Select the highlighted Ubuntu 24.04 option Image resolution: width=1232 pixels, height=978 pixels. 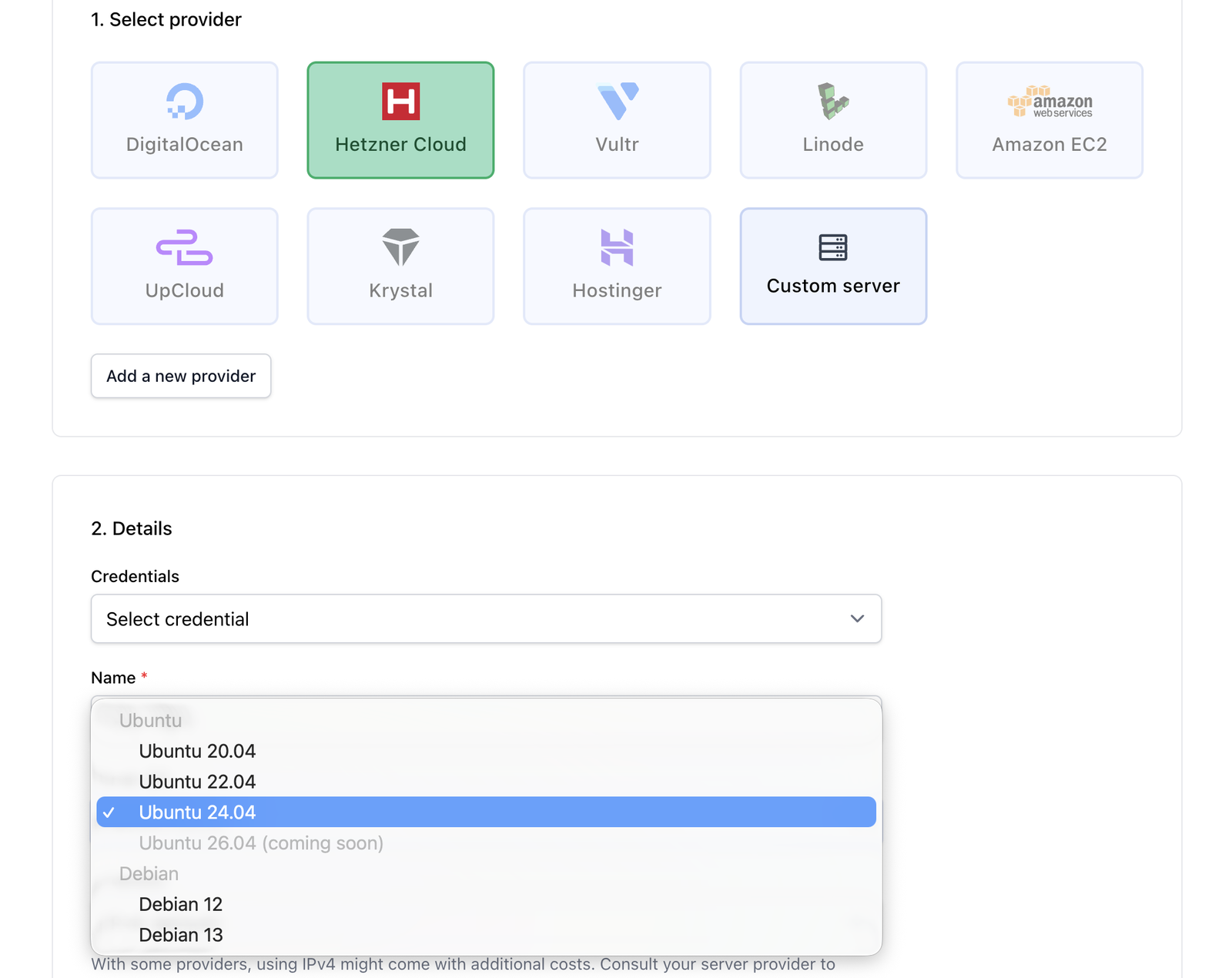(486, 812)
